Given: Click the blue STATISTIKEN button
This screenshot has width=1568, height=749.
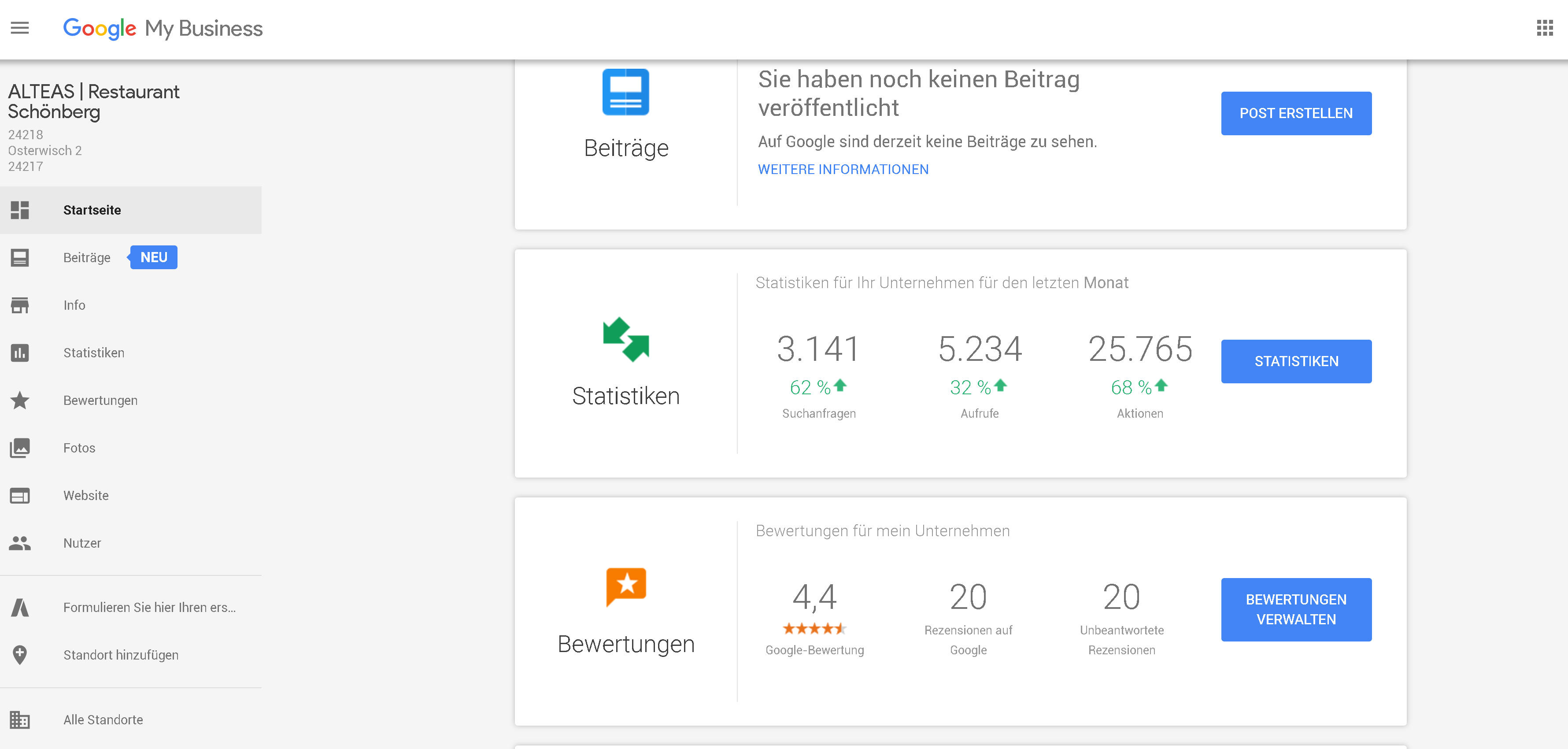Looking at the screenshot, I should click(1296, 361).
